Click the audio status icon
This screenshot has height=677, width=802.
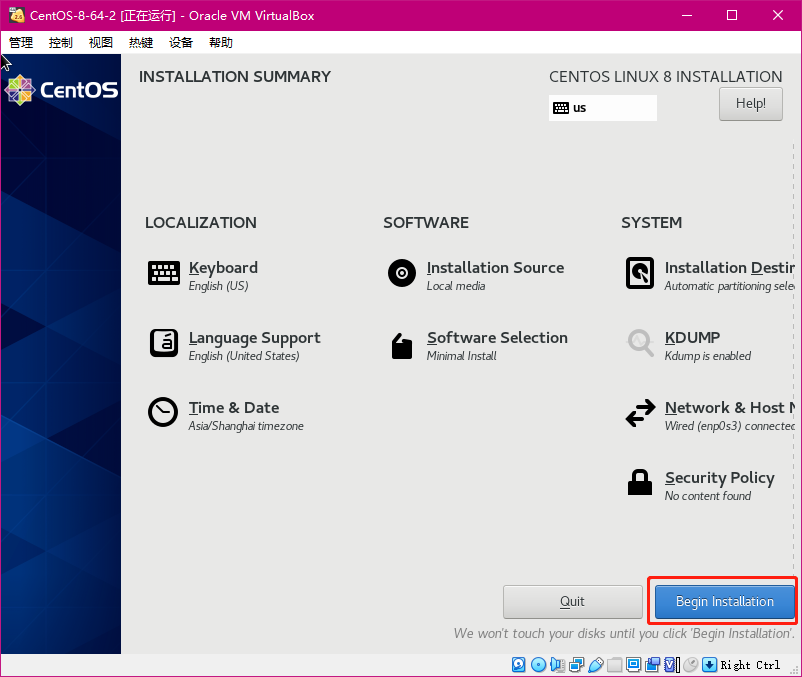click(557, 665)
